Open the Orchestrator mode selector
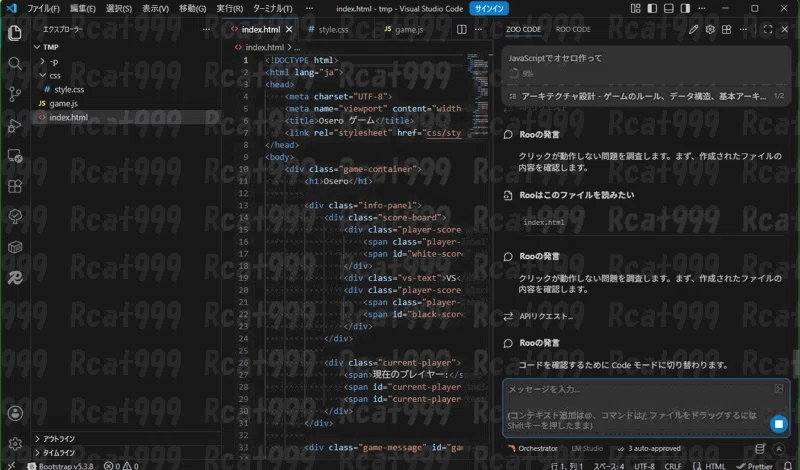800x470 pixels. pos(533,449)
